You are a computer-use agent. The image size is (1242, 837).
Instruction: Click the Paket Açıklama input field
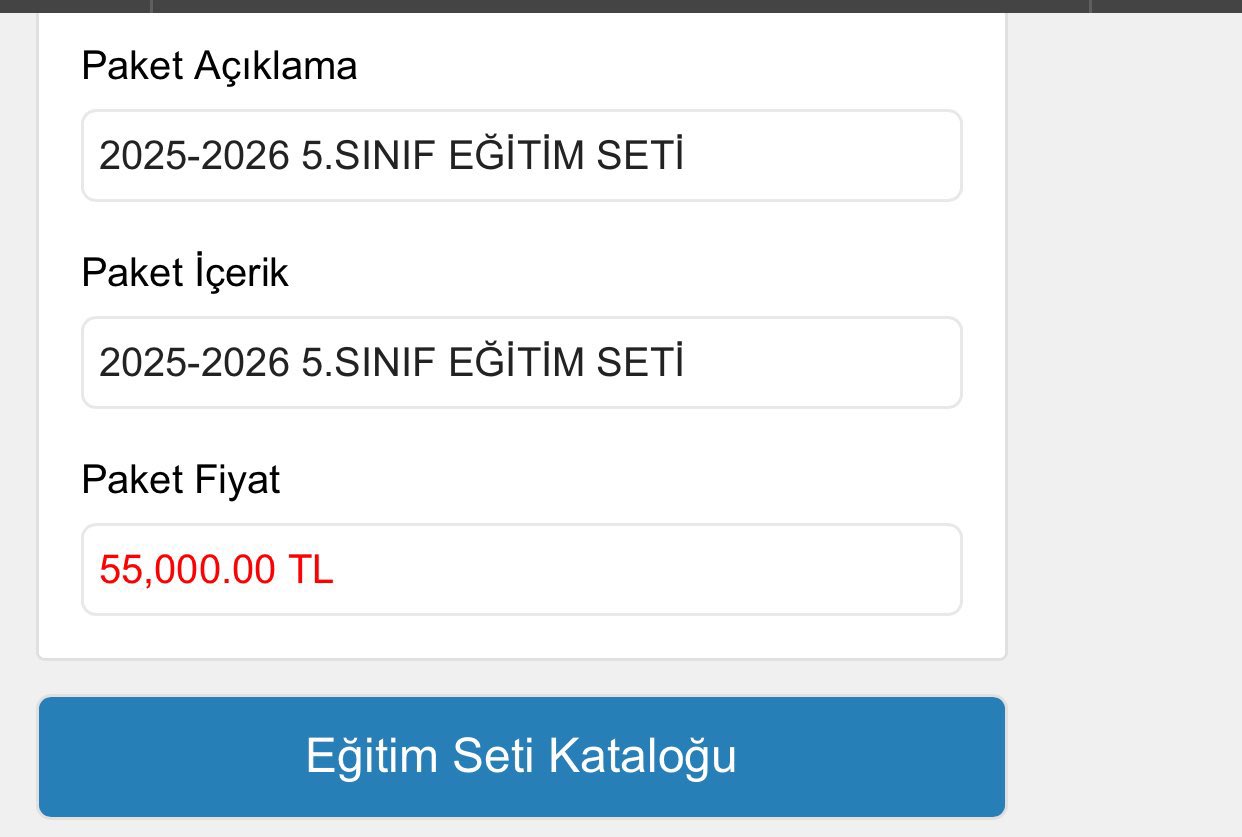521,156
